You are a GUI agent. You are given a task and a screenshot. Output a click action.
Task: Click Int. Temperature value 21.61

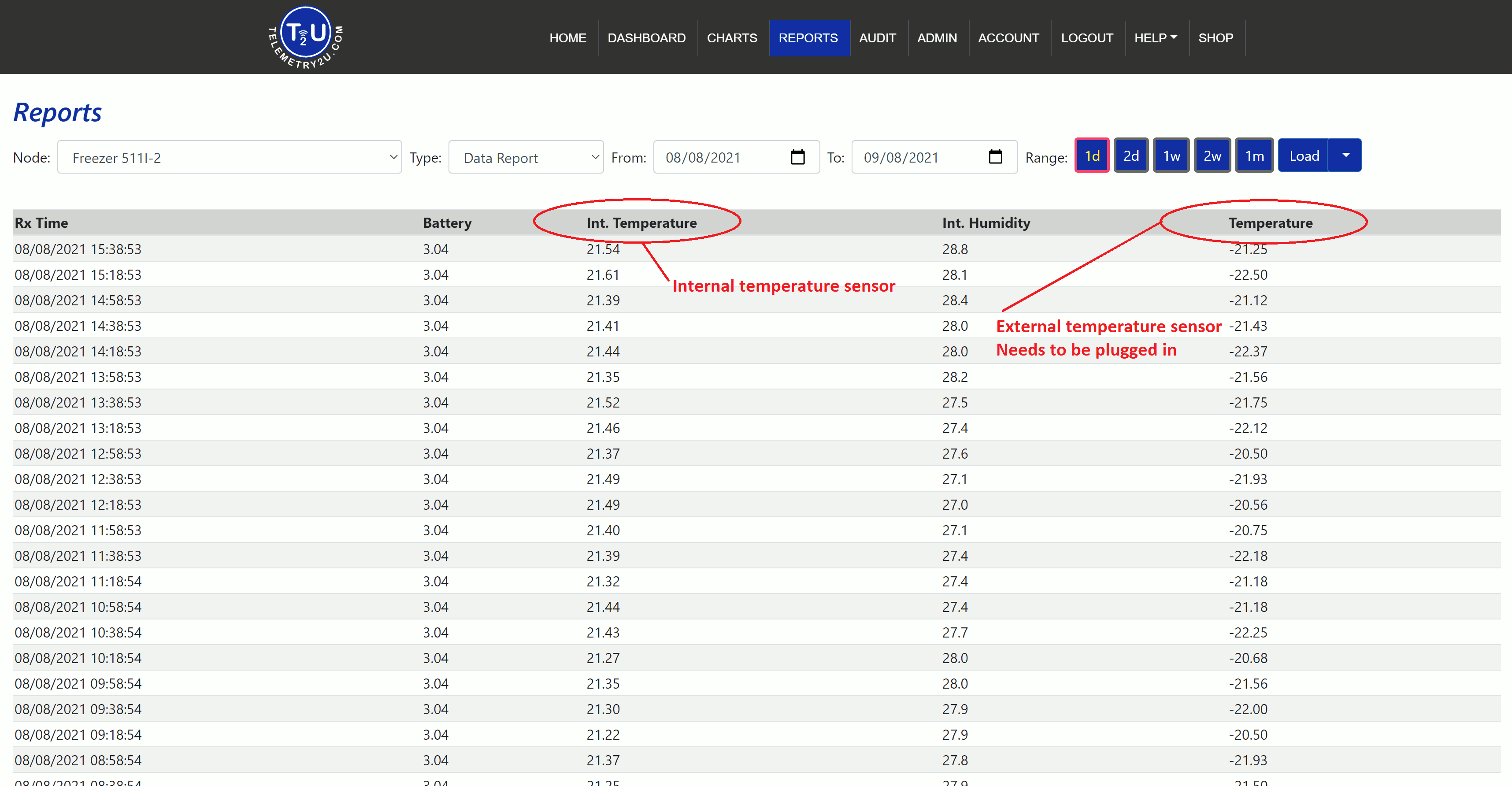tap(603, 275)
